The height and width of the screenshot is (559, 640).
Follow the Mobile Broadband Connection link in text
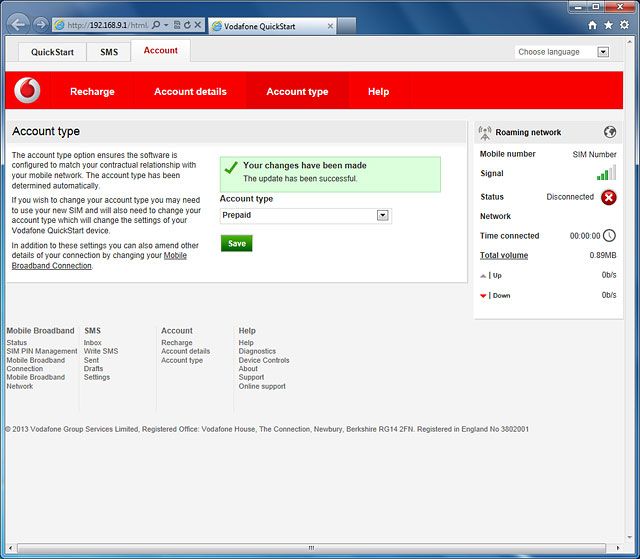(99, 260)
